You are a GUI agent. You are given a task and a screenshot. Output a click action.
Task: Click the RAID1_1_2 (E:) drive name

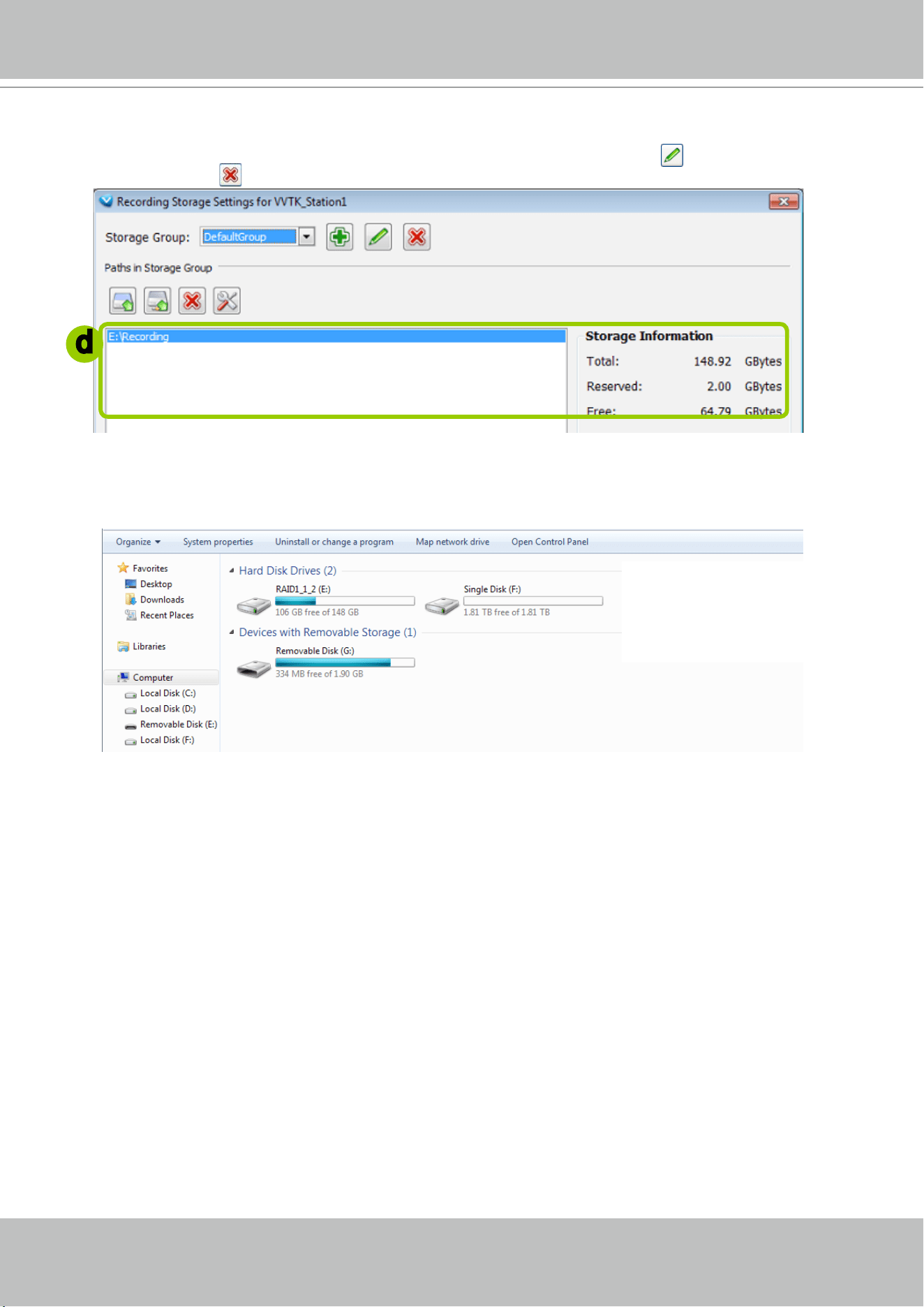point(303,589)
